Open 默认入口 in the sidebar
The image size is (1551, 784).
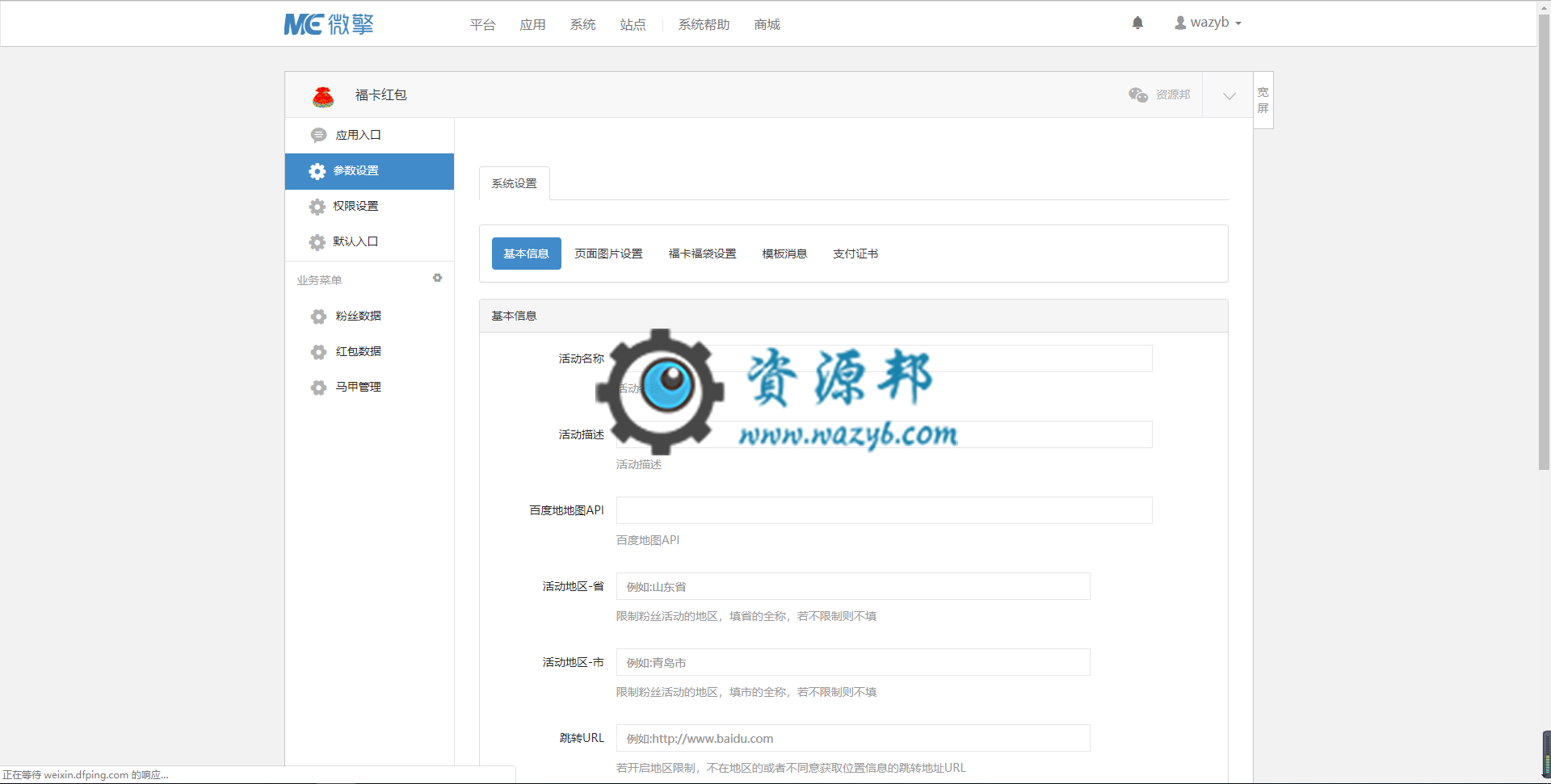[x=369, y=242]
